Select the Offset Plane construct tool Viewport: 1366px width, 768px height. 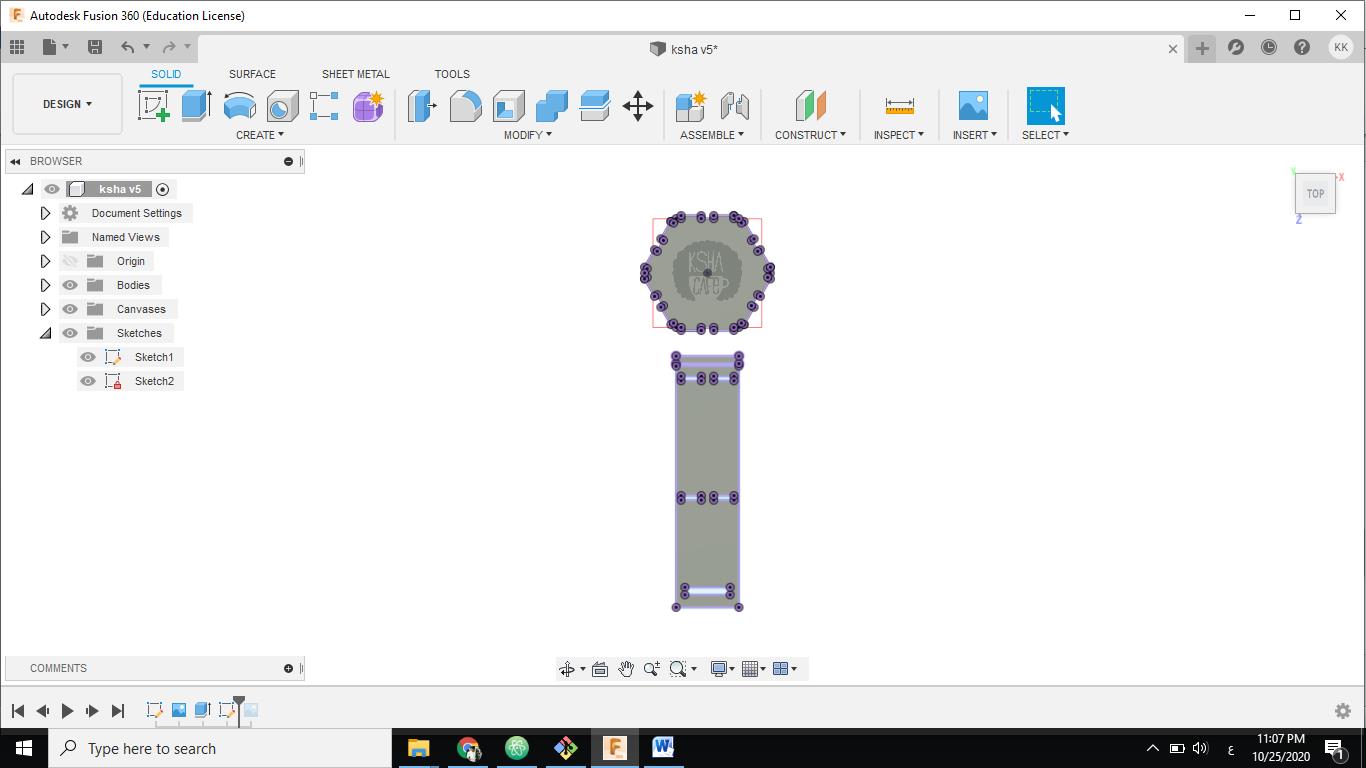point(810,106)
